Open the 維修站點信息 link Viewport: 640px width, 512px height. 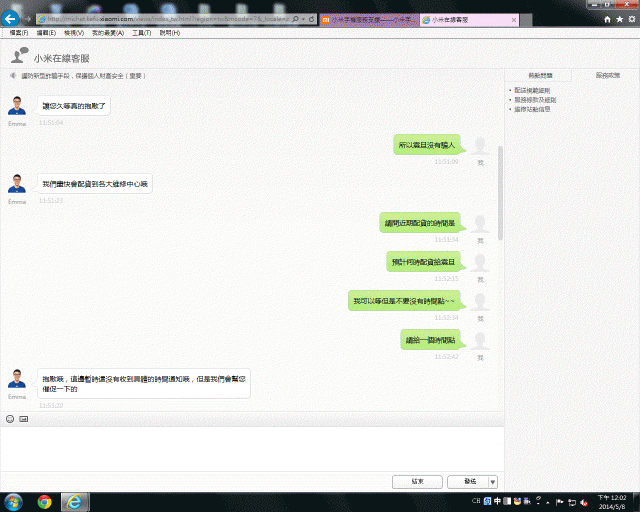532,109
